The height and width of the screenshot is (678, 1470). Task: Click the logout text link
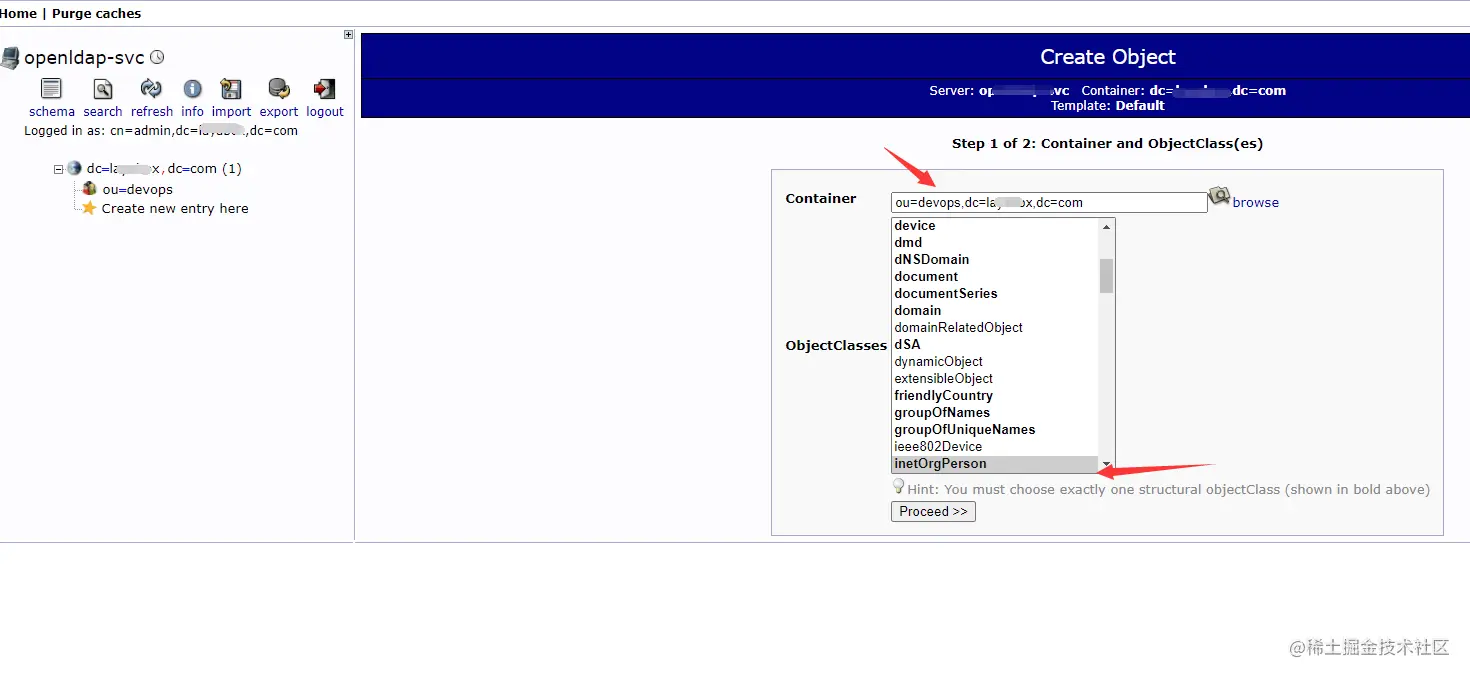[325, 112]
